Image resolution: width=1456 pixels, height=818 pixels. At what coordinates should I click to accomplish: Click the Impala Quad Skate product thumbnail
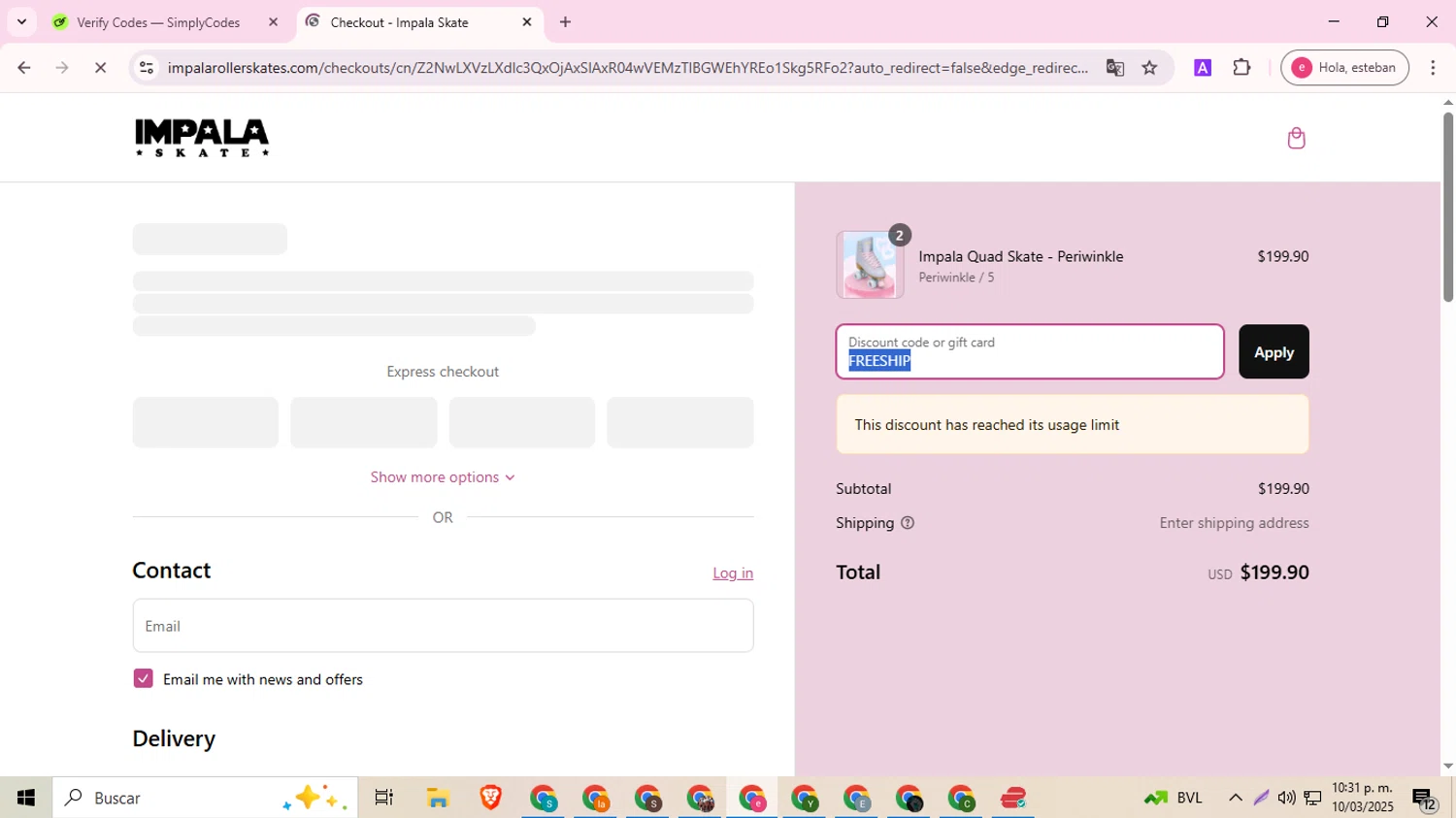[x=870, y=265]
